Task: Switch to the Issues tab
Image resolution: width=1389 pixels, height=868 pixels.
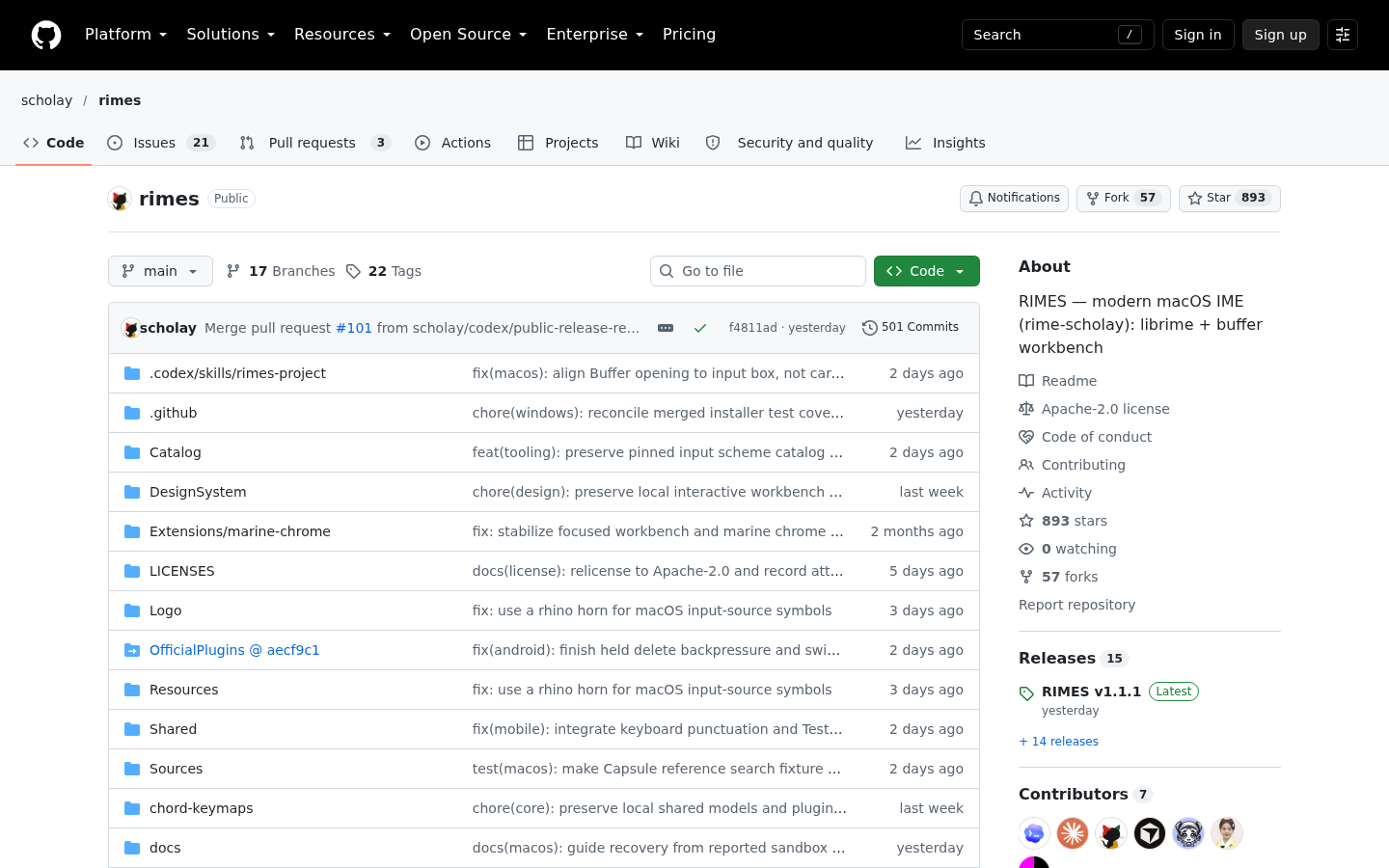Action: [x=160, y=143]
